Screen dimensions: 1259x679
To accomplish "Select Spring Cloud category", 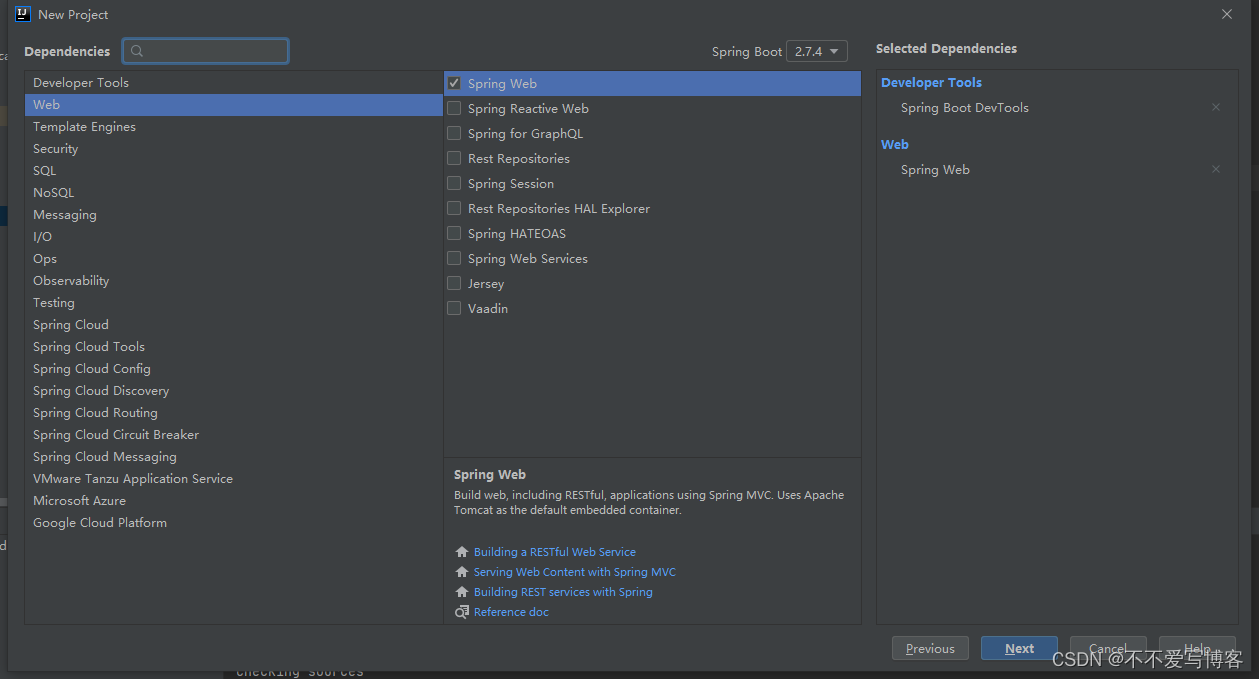I will click(x=234, y=325).
